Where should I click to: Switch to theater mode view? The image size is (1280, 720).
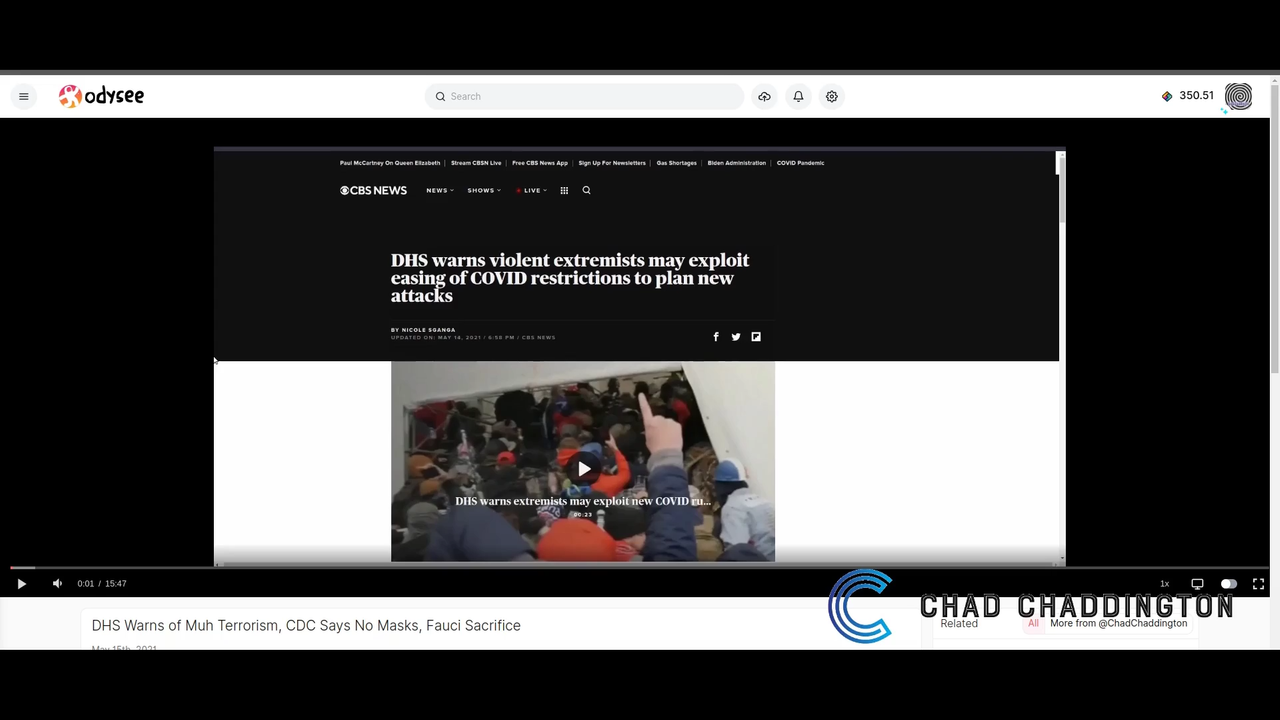pos(1197,584)
